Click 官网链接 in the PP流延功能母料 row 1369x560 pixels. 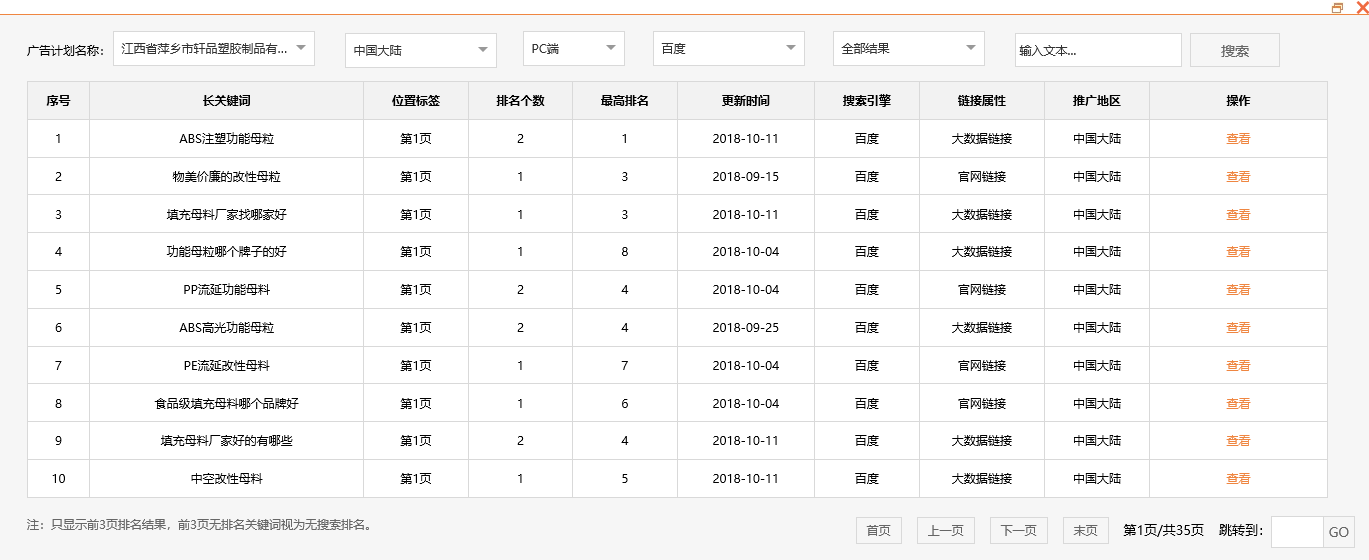pos(982,290)
